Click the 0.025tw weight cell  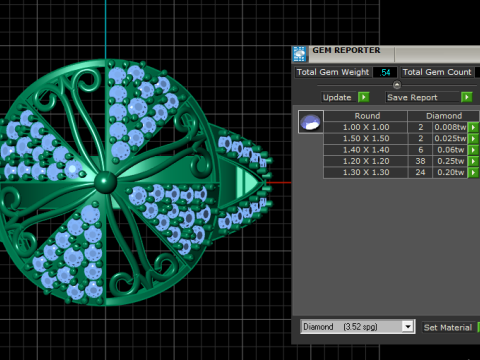[x=450, y=139]
